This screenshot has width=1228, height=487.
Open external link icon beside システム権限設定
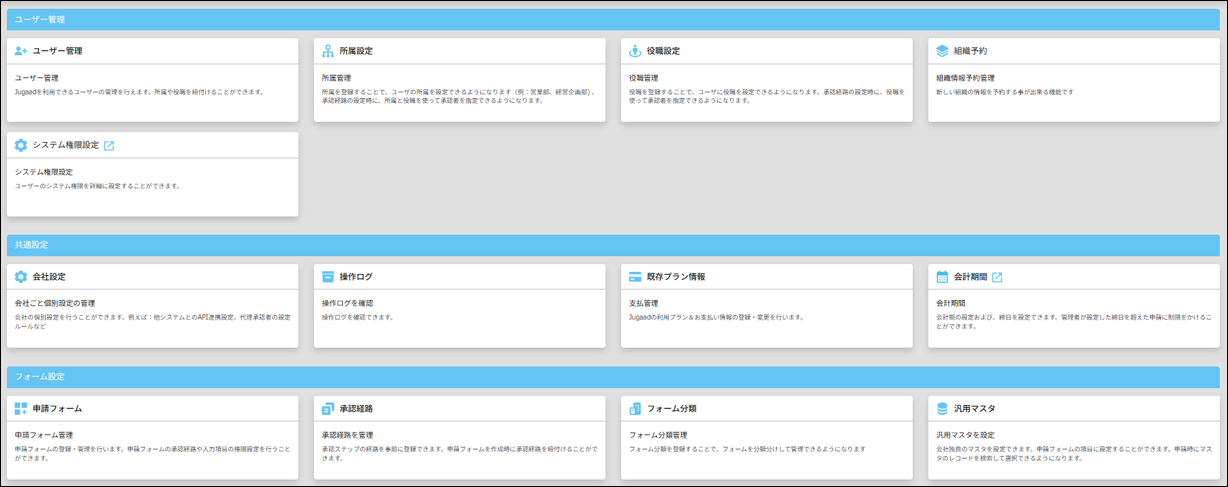coord(109,145)
